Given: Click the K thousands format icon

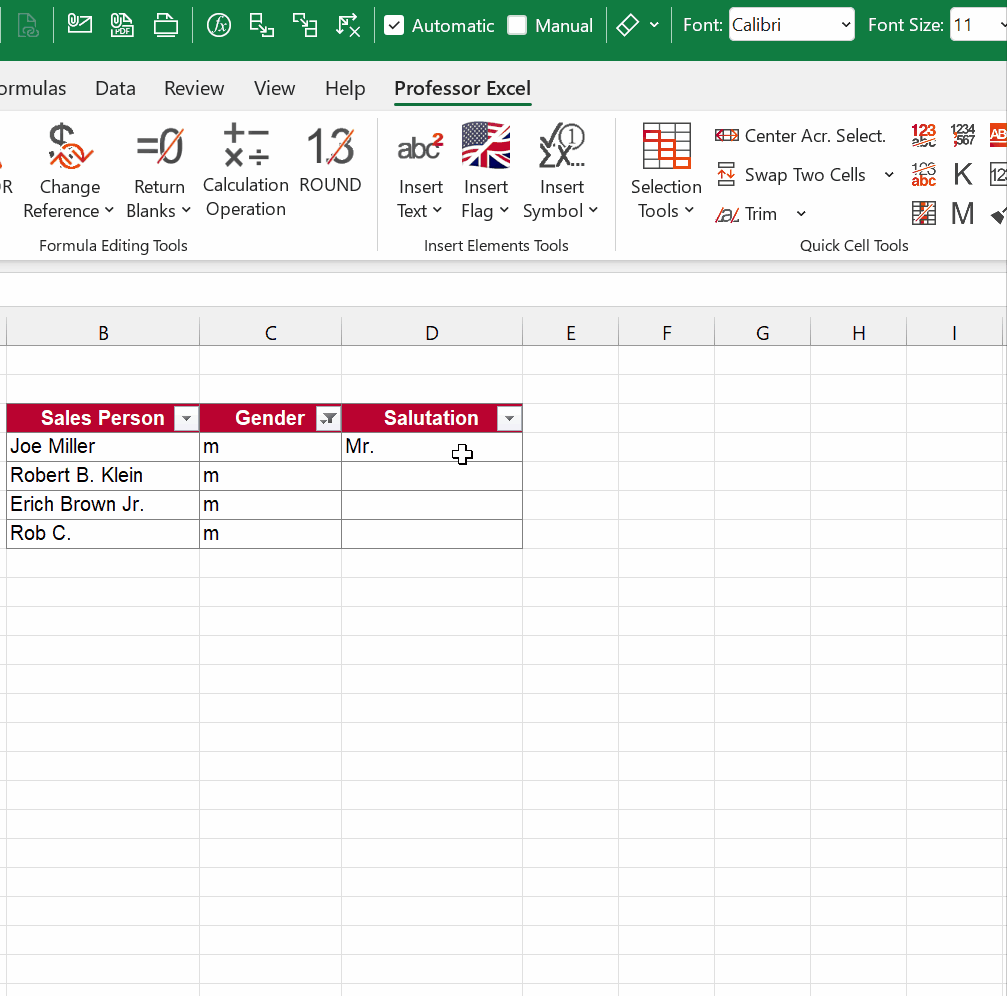Looking at the screenshot, I should 962,175.
